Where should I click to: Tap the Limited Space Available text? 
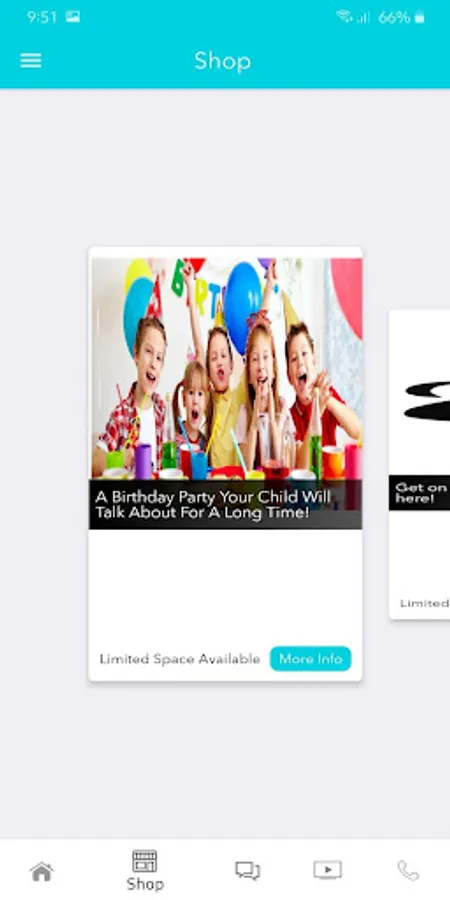180,659
